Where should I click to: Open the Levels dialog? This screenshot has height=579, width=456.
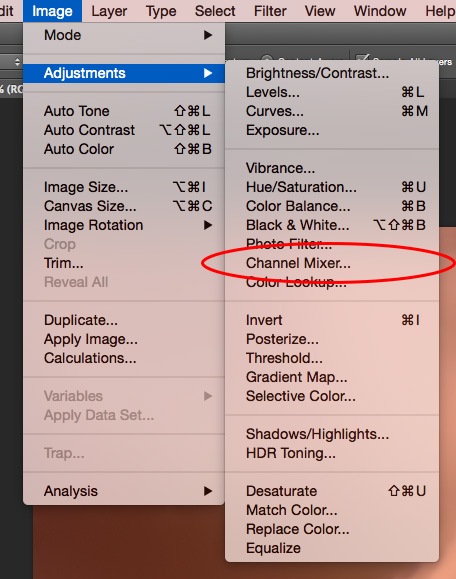[x=273, y=92]
